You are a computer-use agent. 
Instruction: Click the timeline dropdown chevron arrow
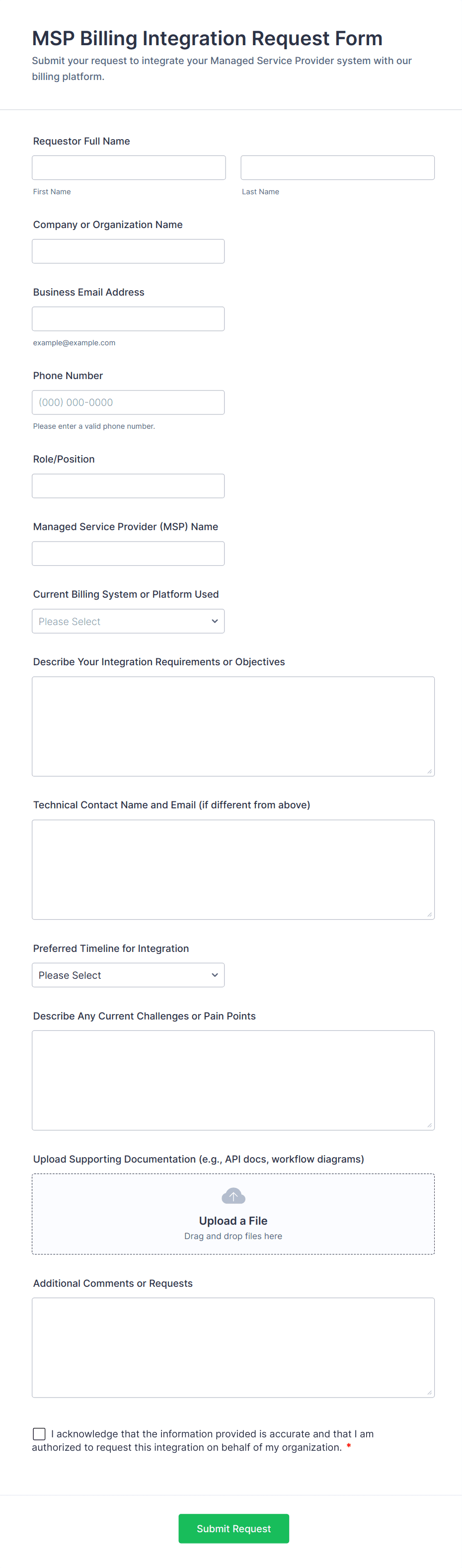214,975
